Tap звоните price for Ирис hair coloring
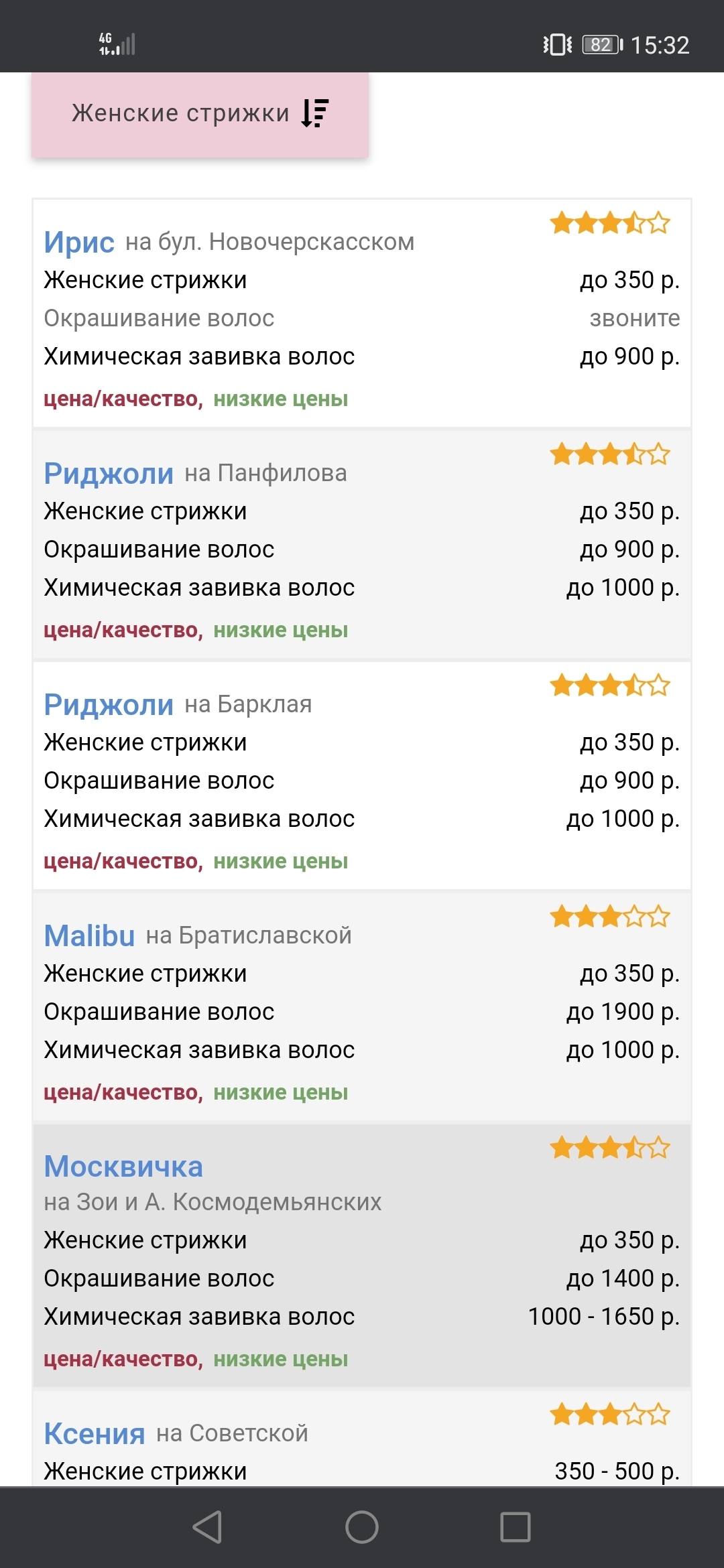The image size is (724, 1568). [634, 318]
